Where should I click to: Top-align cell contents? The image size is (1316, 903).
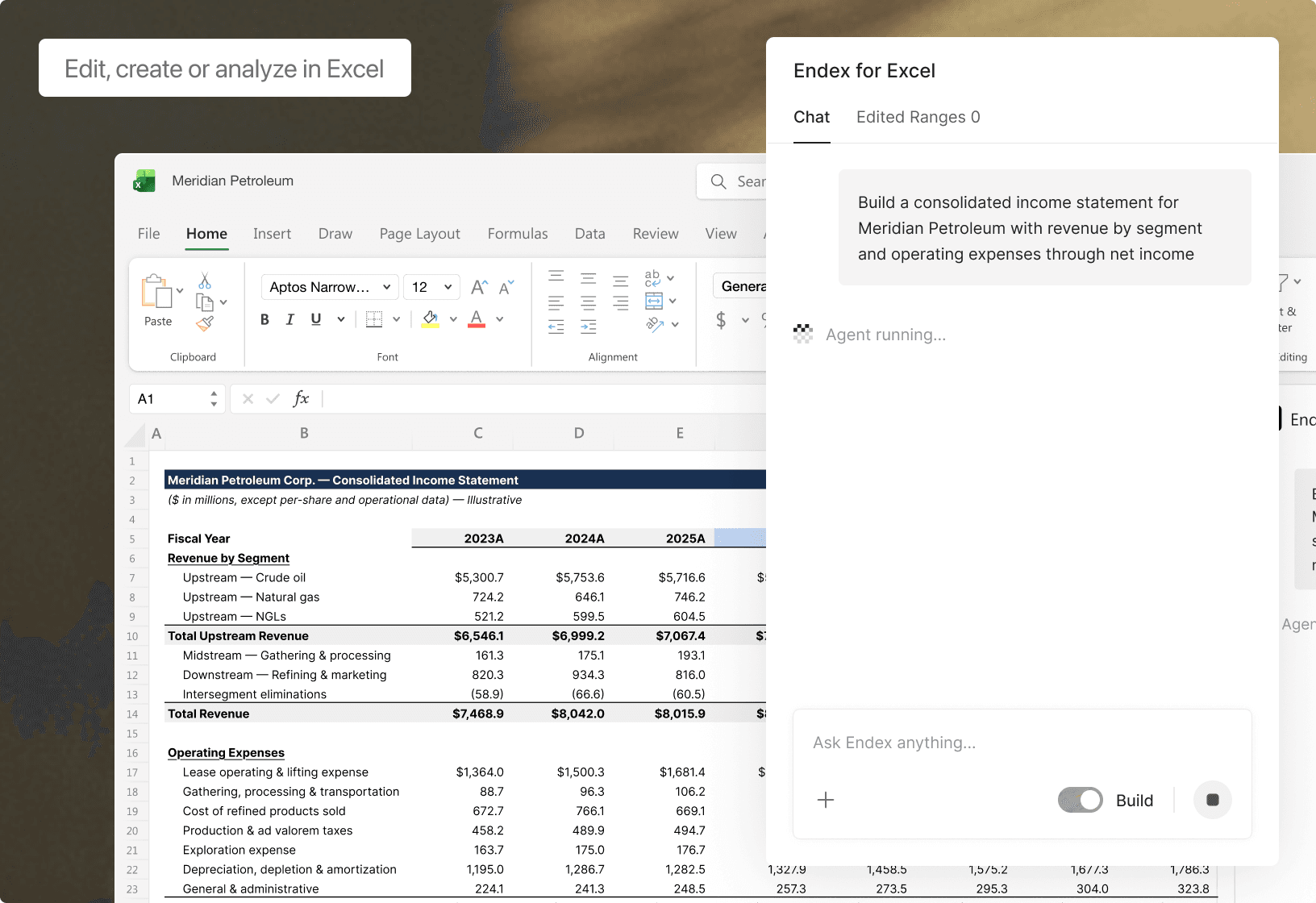(x=556, y=277)
